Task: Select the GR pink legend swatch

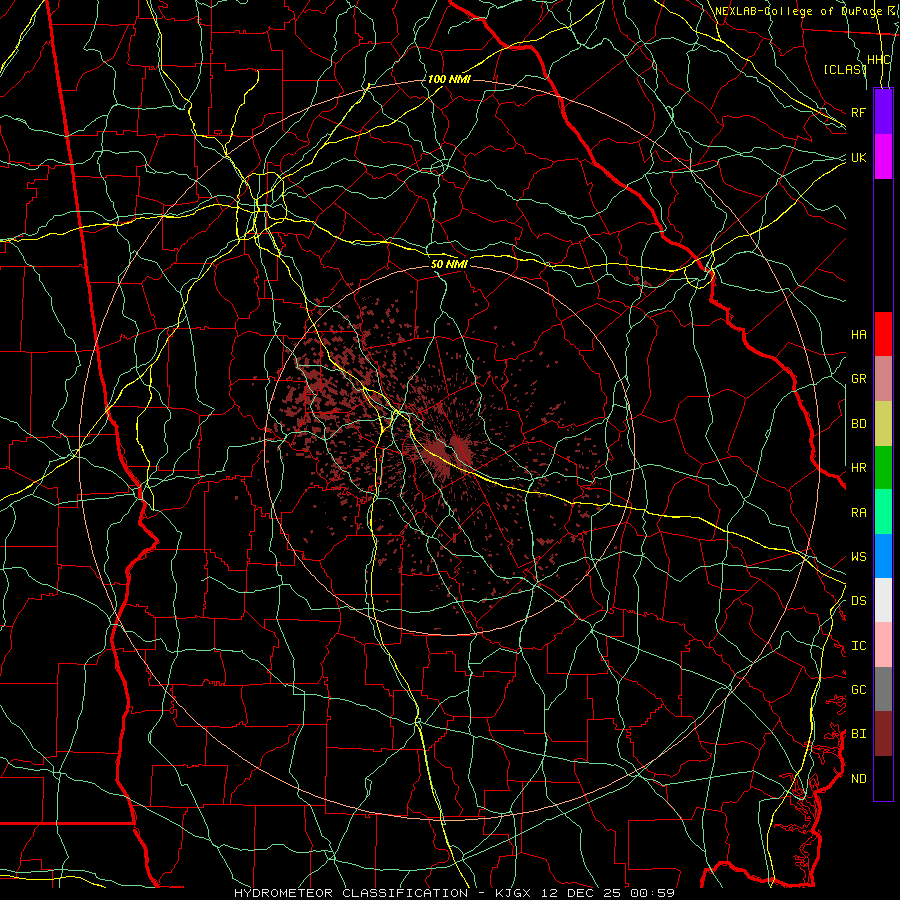Action: tap(883, 379)
